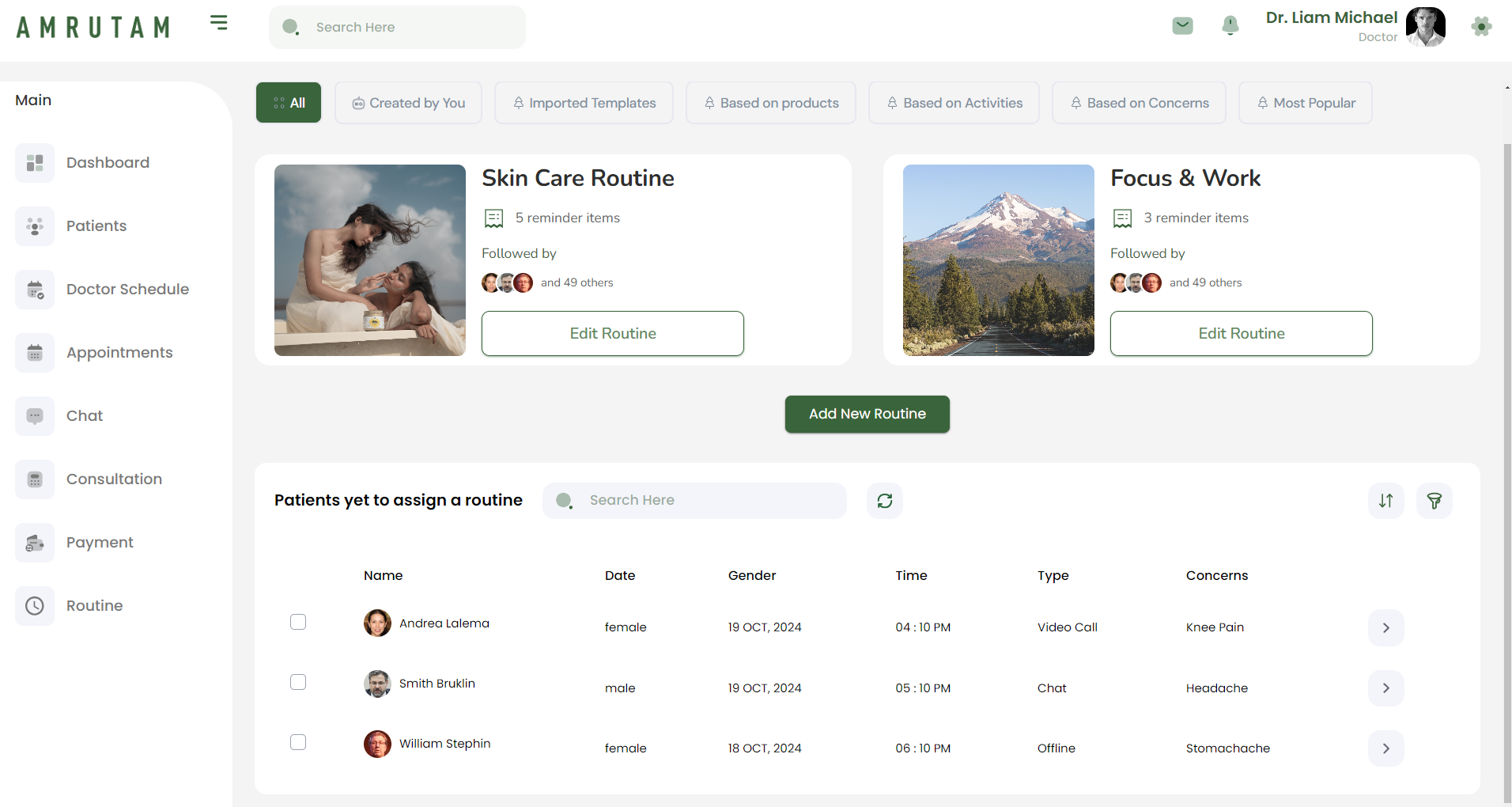Click Smith Bruklin's avatar

(377, 684)
